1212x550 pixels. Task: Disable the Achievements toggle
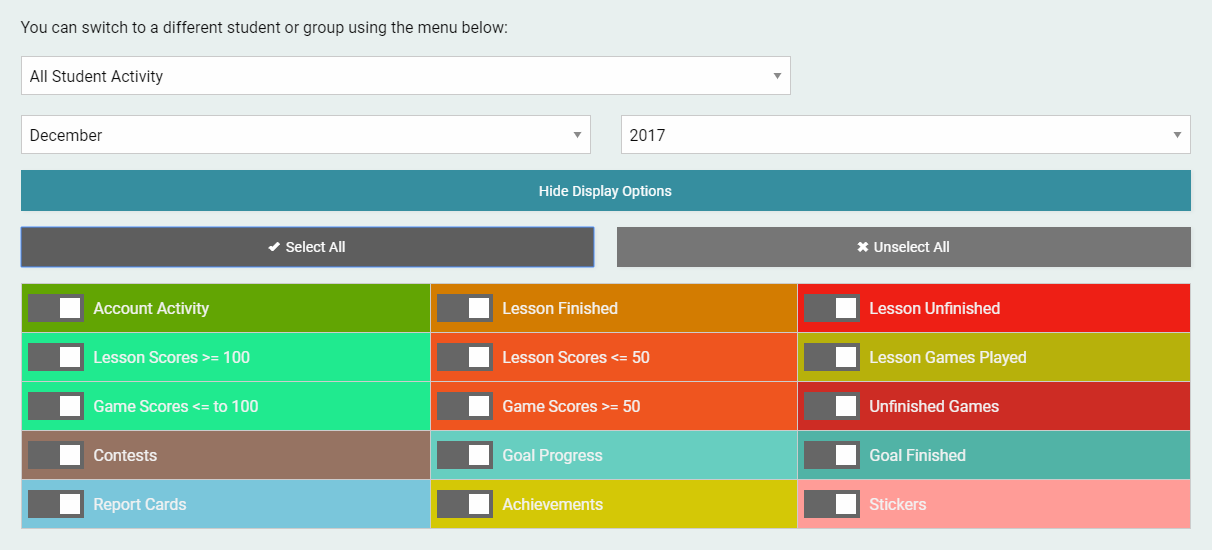click(x=465, y=504)
